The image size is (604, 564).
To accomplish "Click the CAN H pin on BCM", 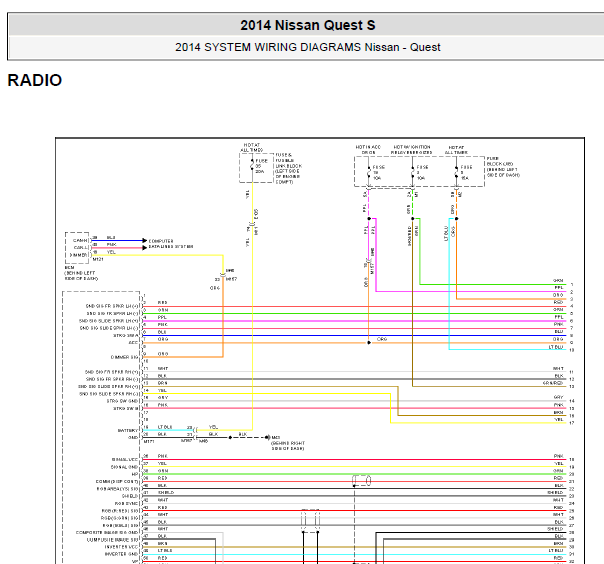I will pyautogui.click(x=81, y=240).
